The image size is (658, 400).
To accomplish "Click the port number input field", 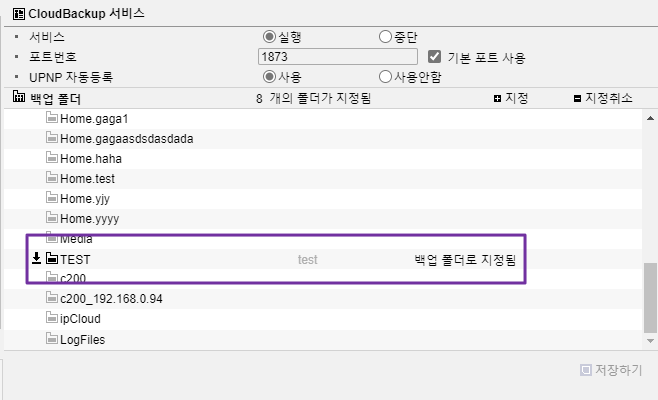I will [338, 57].
